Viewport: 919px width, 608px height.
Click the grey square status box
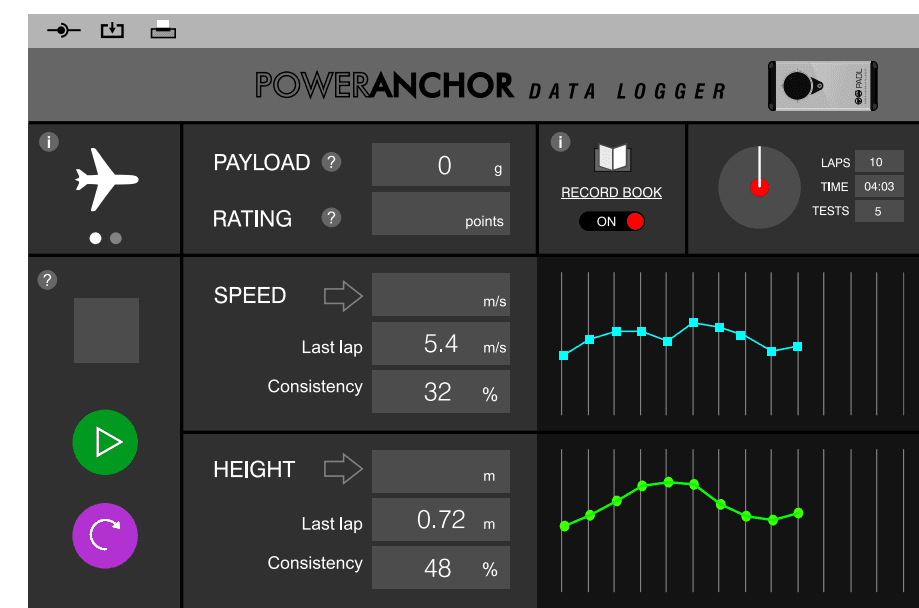(x=106, y=330)
